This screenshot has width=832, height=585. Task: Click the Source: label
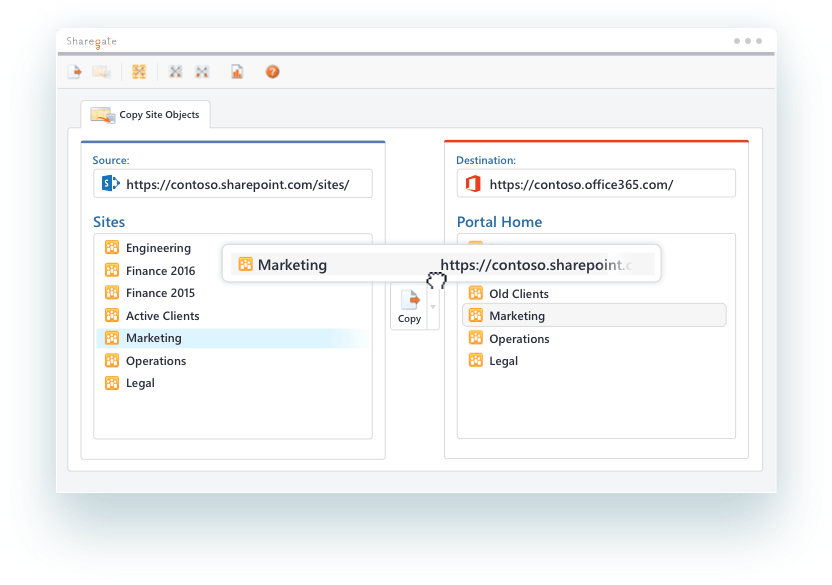[x=111, y=160]
